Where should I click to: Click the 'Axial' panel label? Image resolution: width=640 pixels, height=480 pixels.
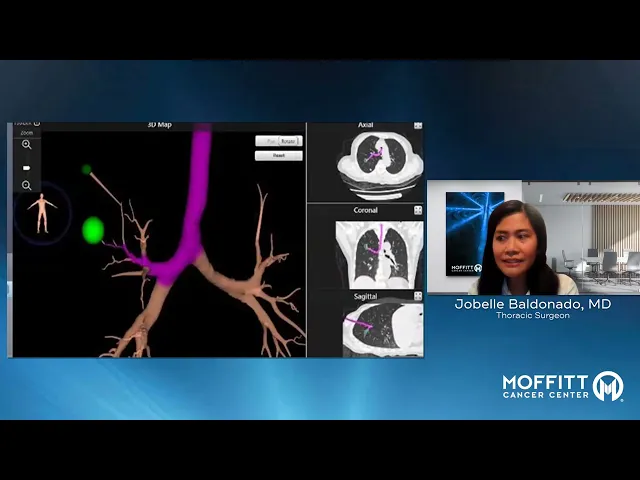click(365, 125)
